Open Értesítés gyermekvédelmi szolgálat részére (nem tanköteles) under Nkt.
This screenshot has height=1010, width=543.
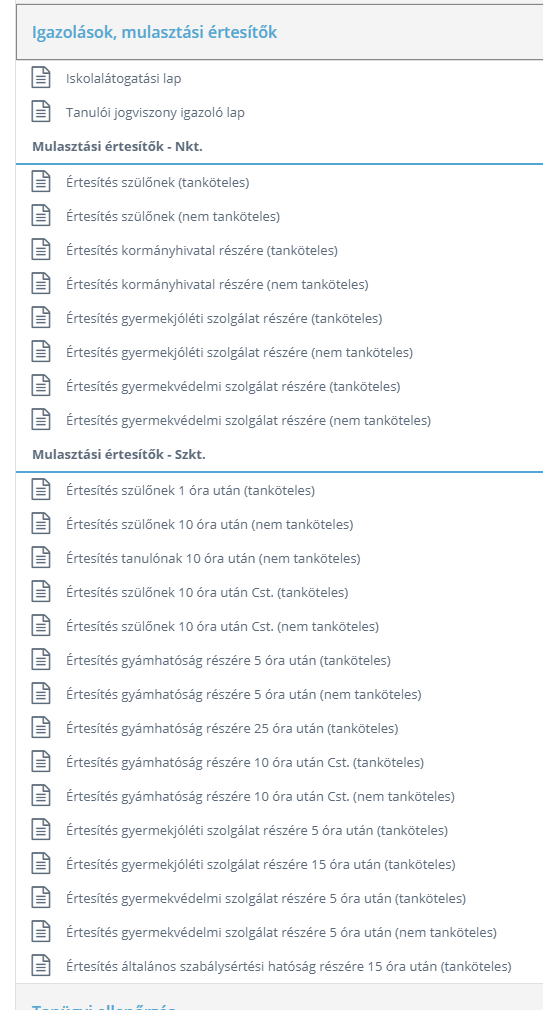tap(249, 421)
